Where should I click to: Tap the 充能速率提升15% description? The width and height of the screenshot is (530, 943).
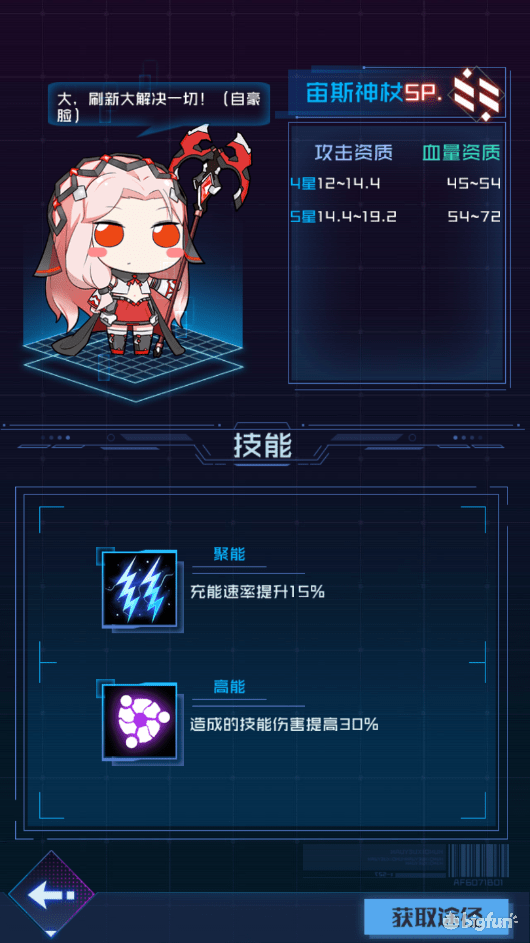tap(257, 592)
